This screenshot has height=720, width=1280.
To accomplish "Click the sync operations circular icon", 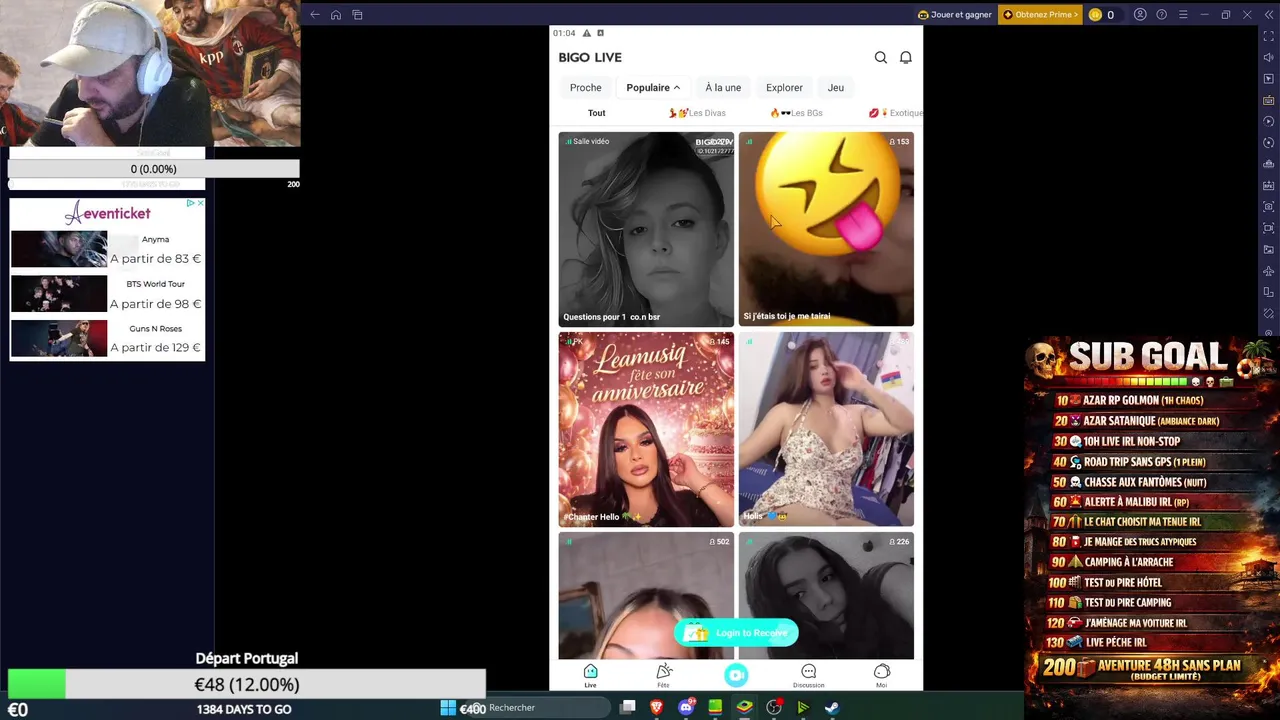I will 1268,143.
